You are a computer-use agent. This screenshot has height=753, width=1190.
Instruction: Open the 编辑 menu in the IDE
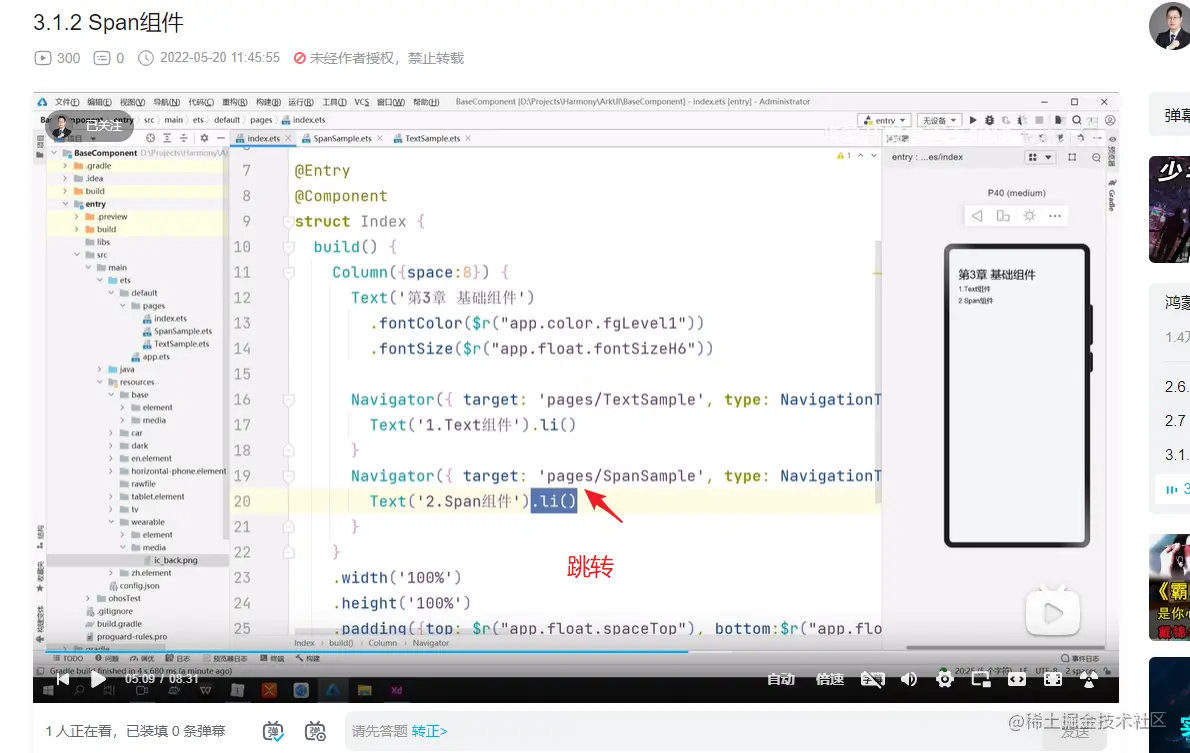point(99,102)
